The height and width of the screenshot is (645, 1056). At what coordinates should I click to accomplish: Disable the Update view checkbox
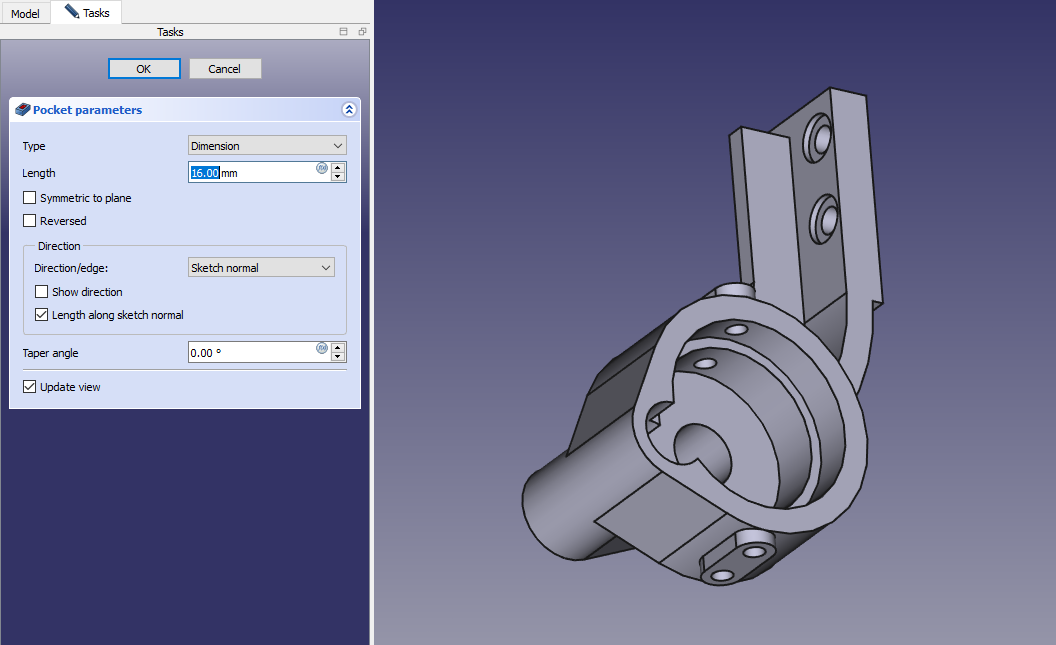click(30, 387)
